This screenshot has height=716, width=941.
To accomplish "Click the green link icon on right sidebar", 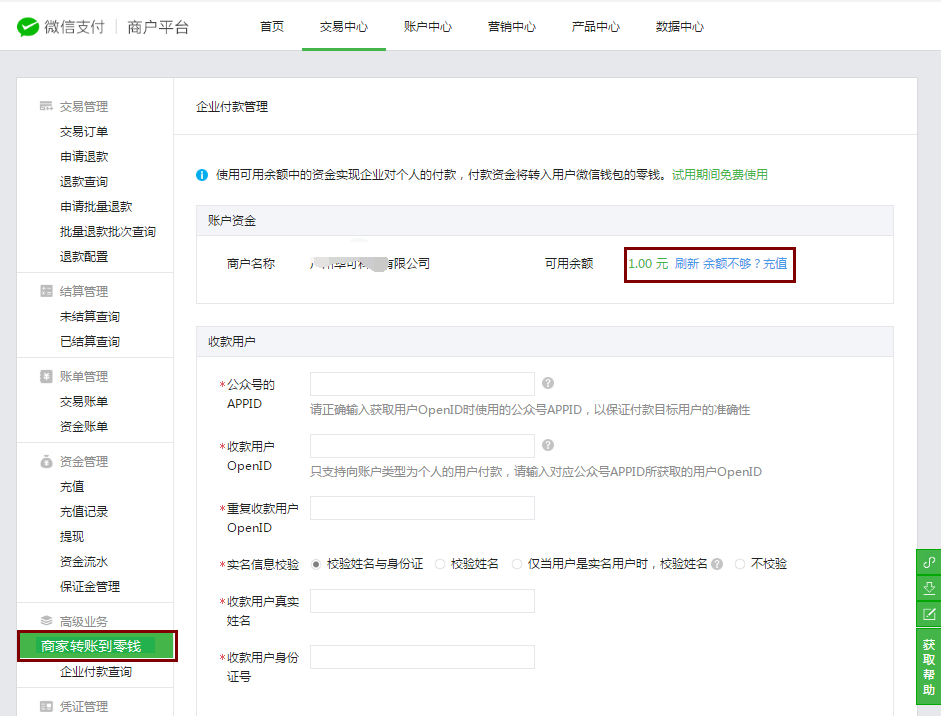I will click(929, 562).
